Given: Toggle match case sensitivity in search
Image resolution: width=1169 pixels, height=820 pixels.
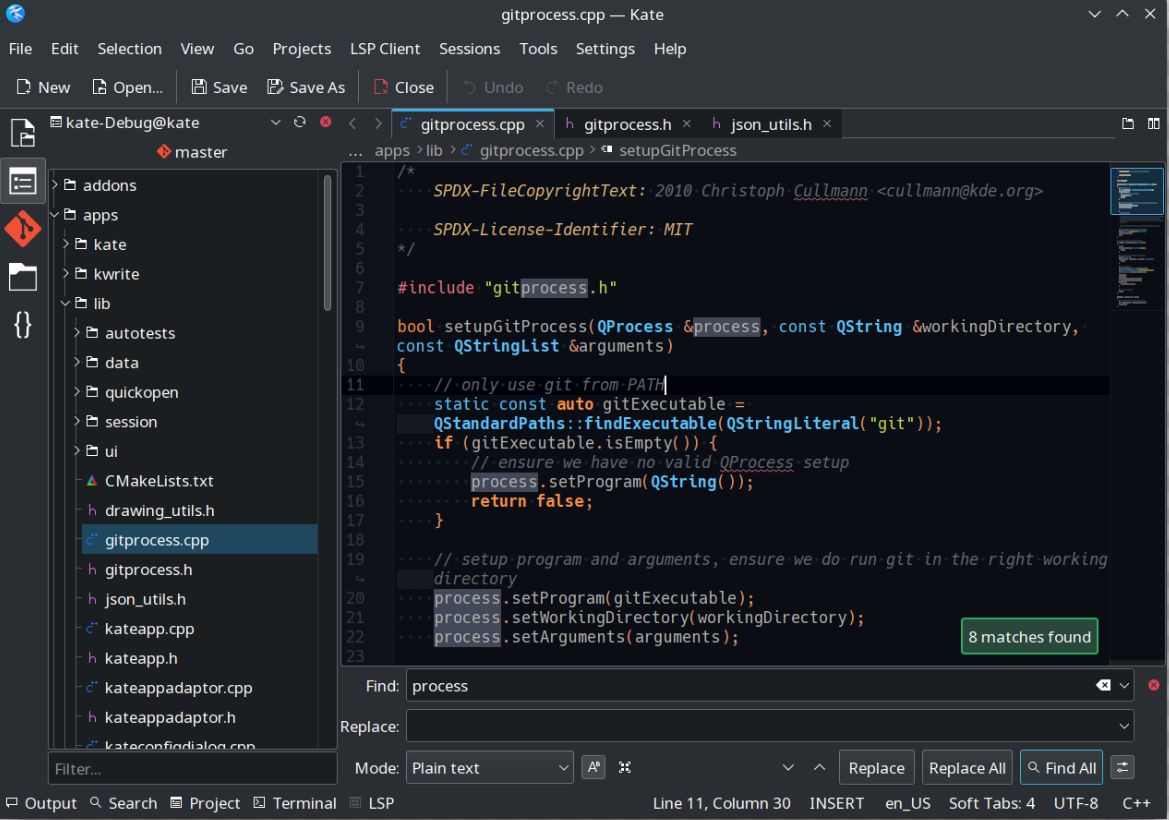Looking at the screenshot, I should [594, 768].
